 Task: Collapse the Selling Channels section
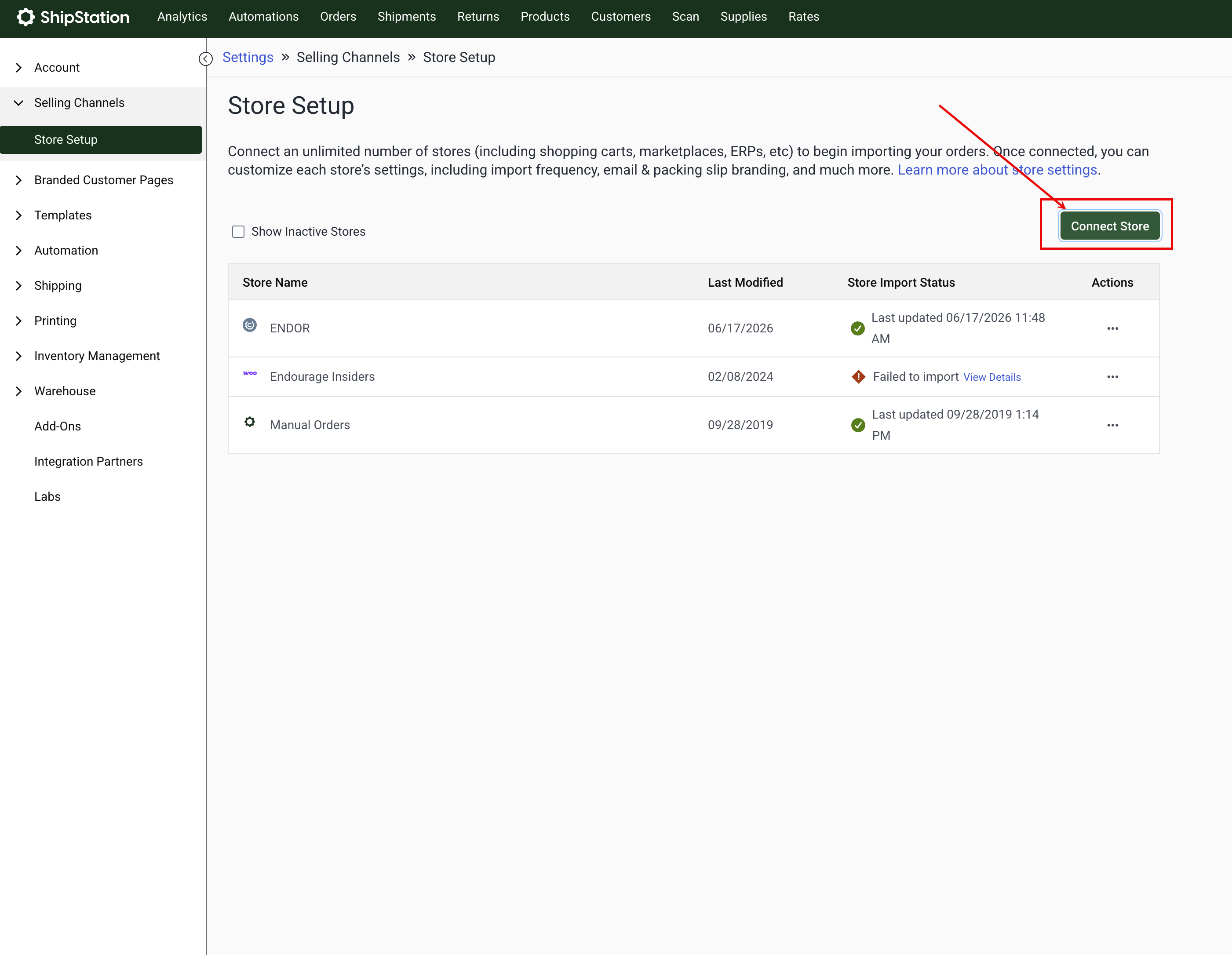pyautogui.click(x=18, y=102)
